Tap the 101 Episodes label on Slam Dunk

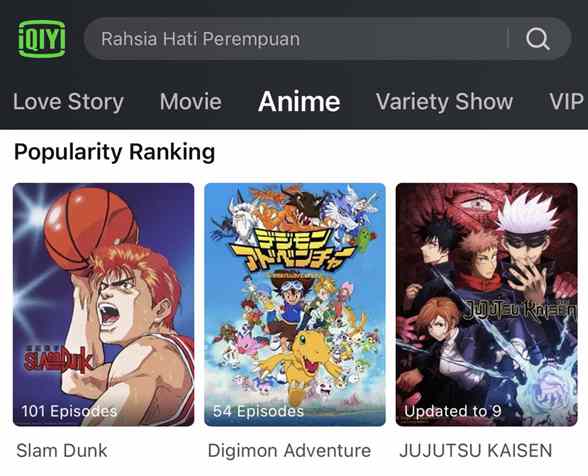(69, 411)
